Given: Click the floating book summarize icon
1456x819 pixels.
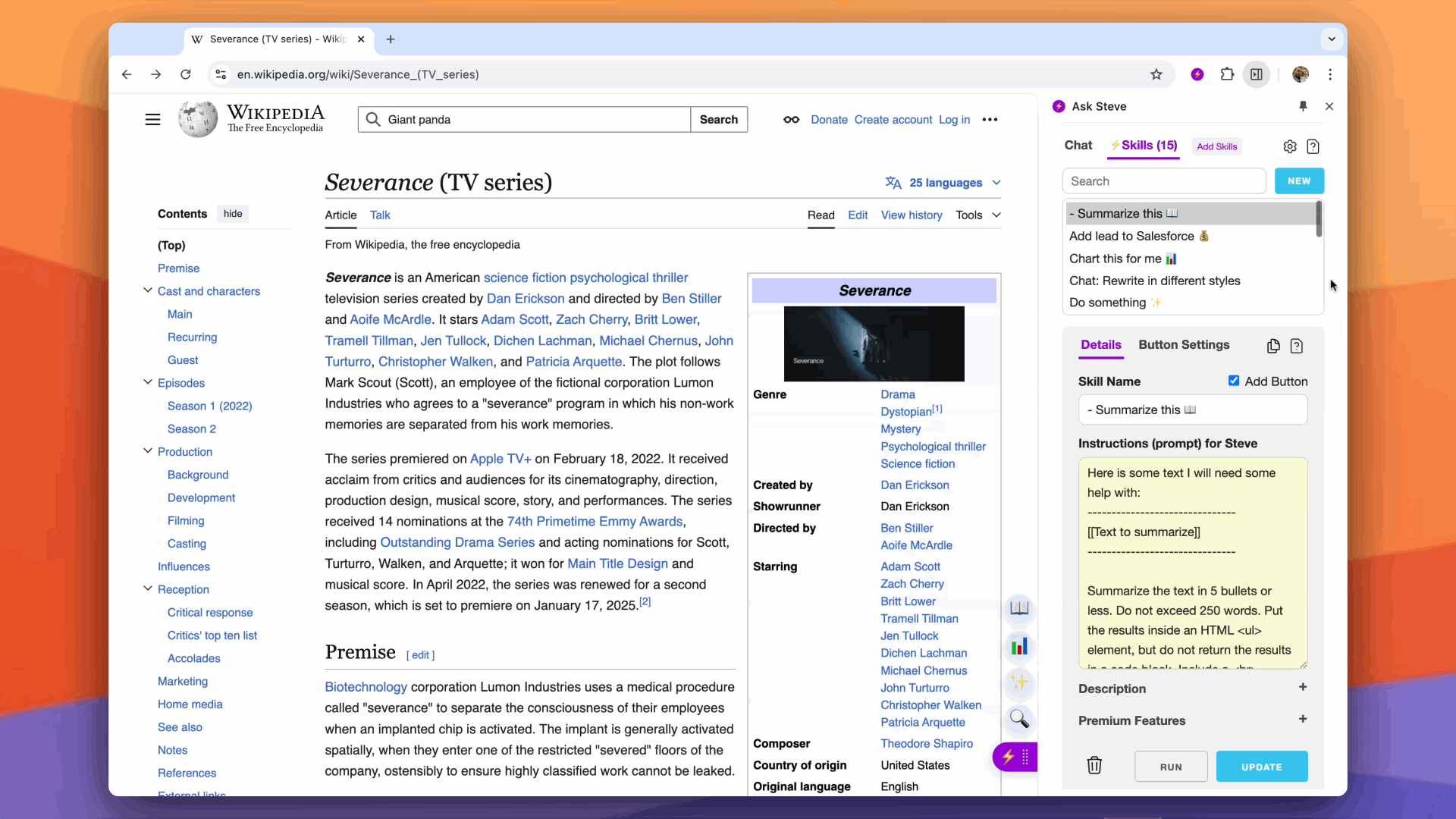Looking at the screenshot, I should 1019,608.
